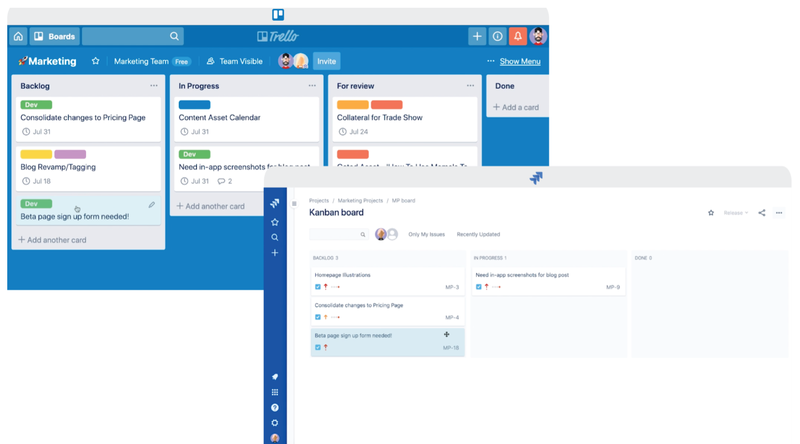
Task: Open Team Visible visibility setting
Action: point(235,61)
